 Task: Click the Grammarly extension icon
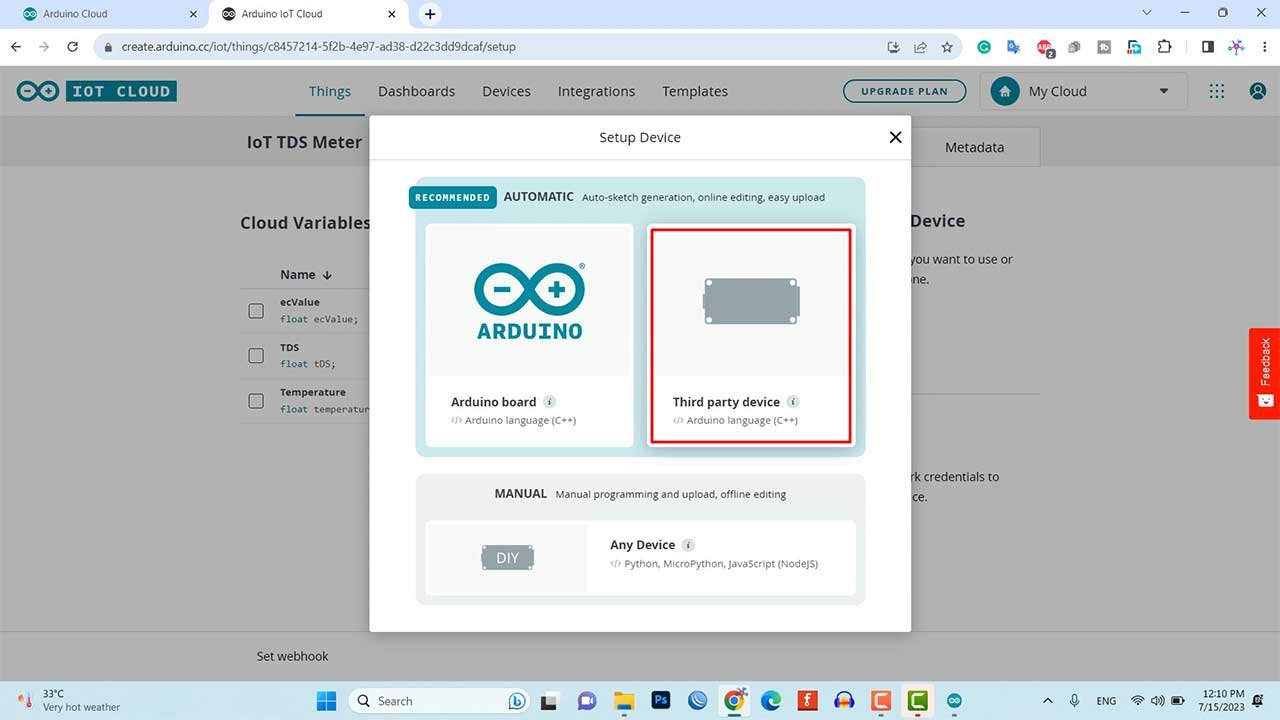click(x=983, y=46)
